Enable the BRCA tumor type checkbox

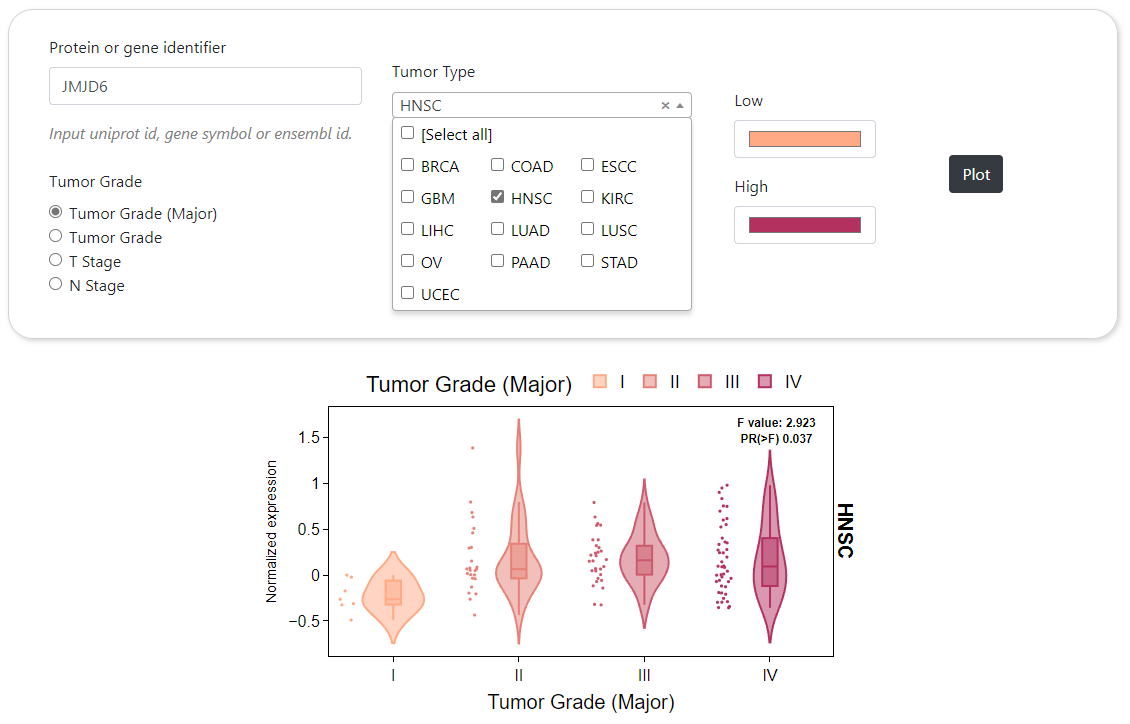pyautogui.click(x=408, y=166)
